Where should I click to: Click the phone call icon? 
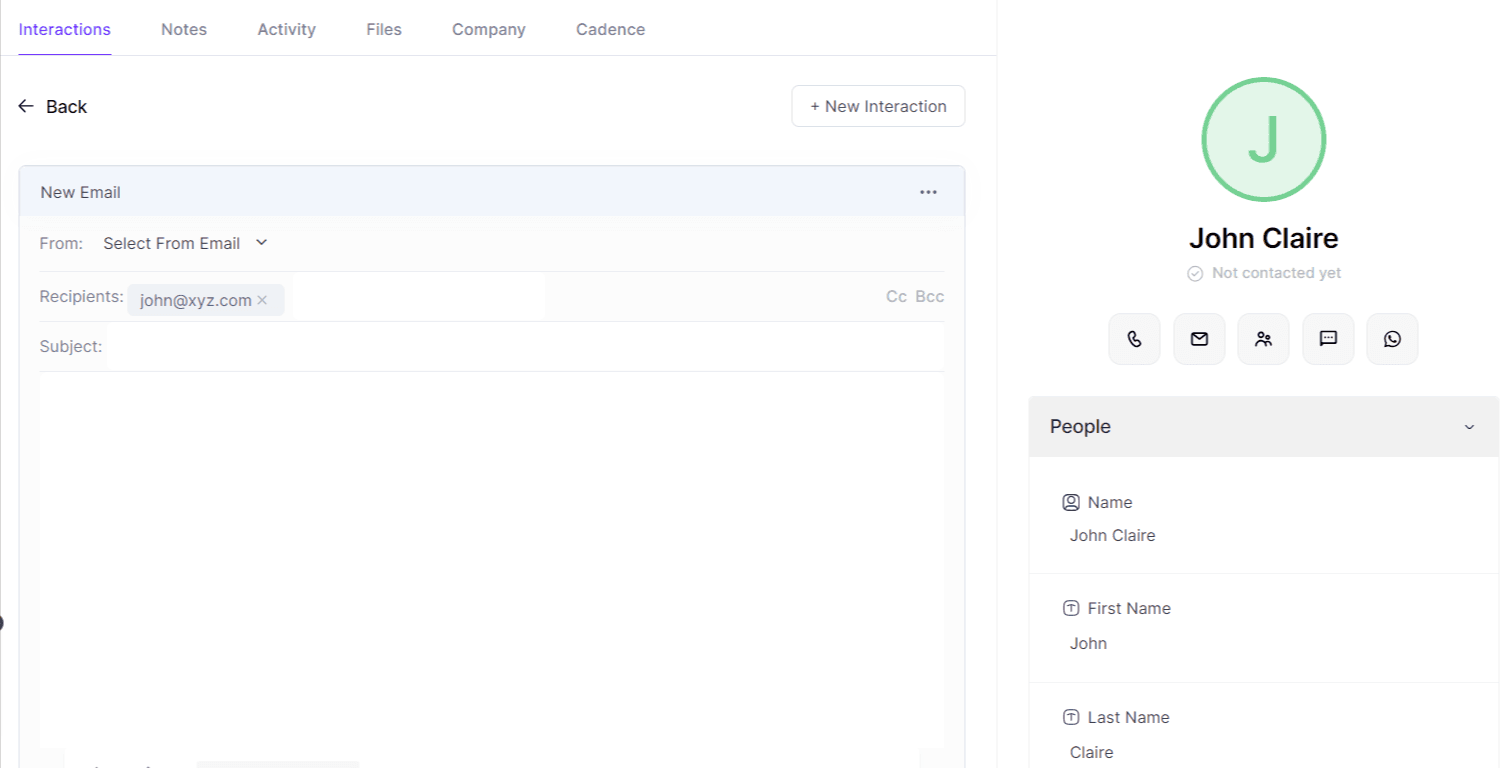pos(1134,338)
